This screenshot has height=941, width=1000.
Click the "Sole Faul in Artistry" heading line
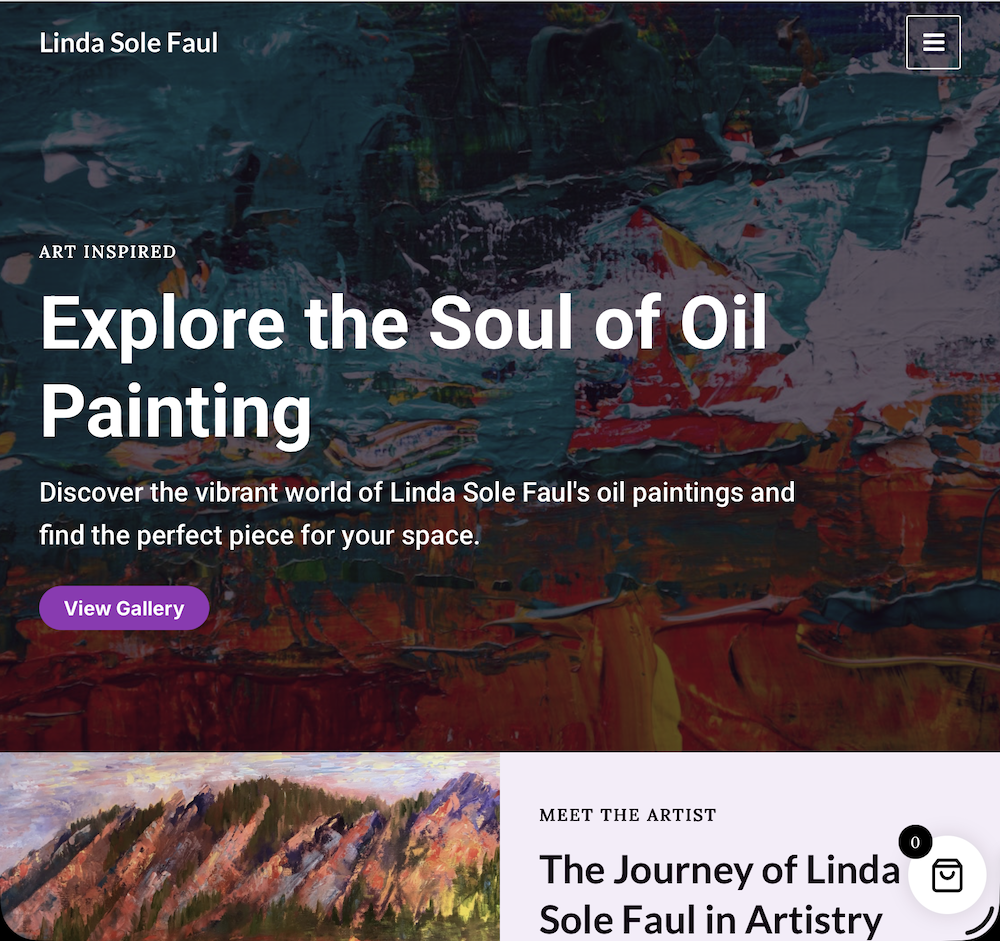pyautogui.click(x=710, y=919)
